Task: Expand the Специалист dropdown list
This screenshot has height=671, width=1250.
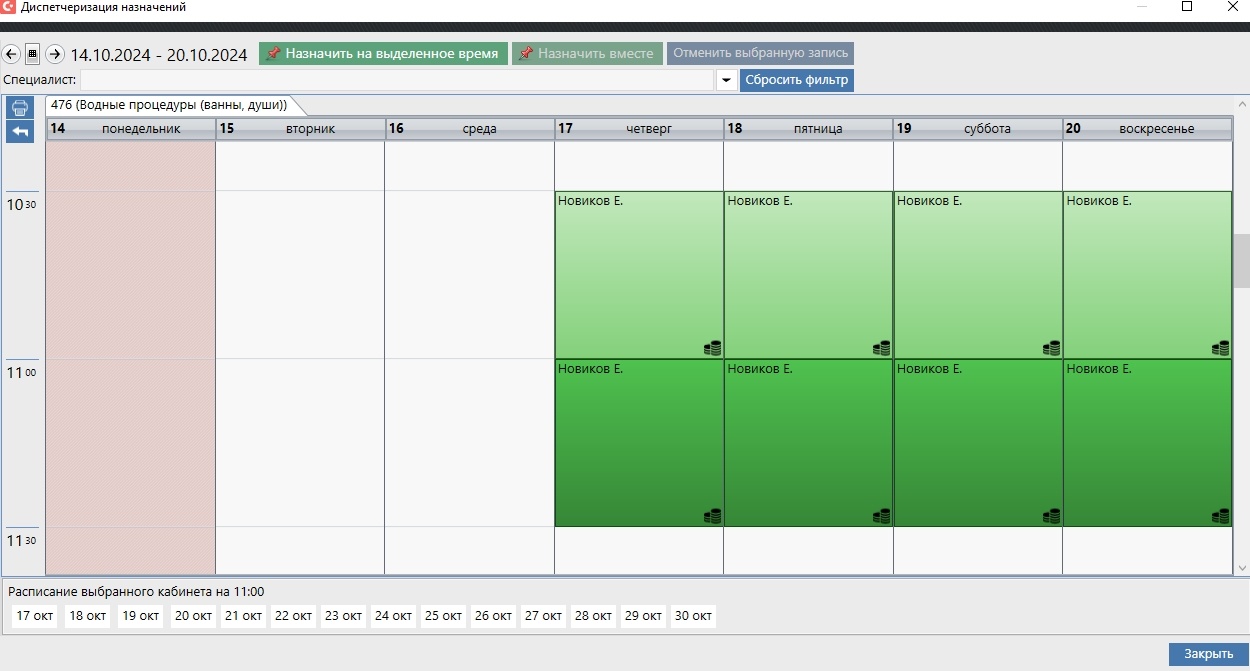Action: point(727,80)
